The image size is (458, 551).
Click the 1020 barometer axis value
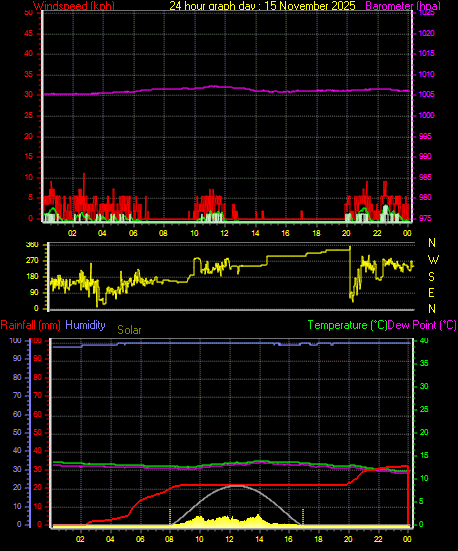pyautogui.click(x=426, y=33)
